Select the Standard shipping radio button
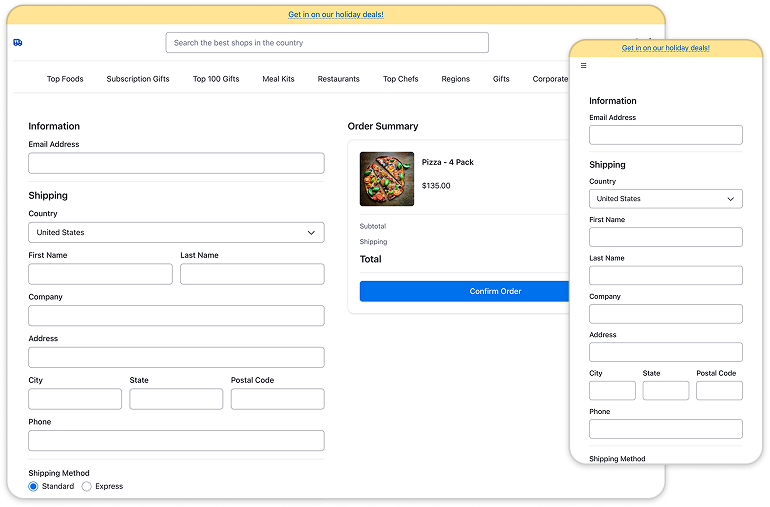 point(34,486)
